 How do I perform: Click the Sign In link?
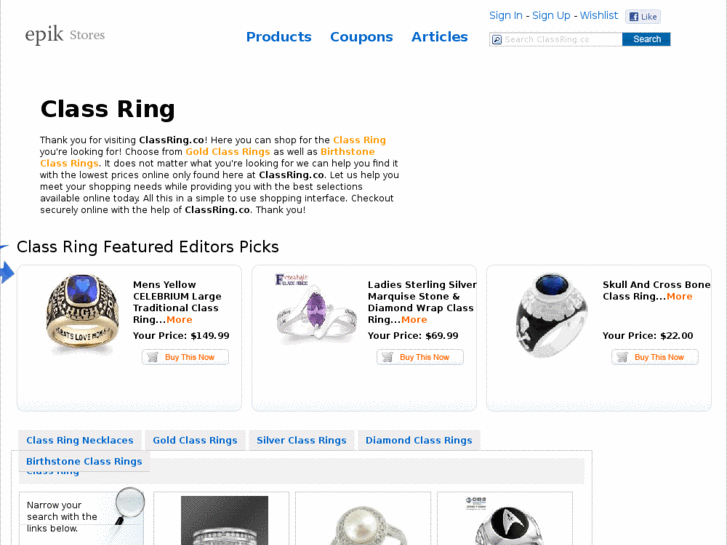tap(505, 15)
